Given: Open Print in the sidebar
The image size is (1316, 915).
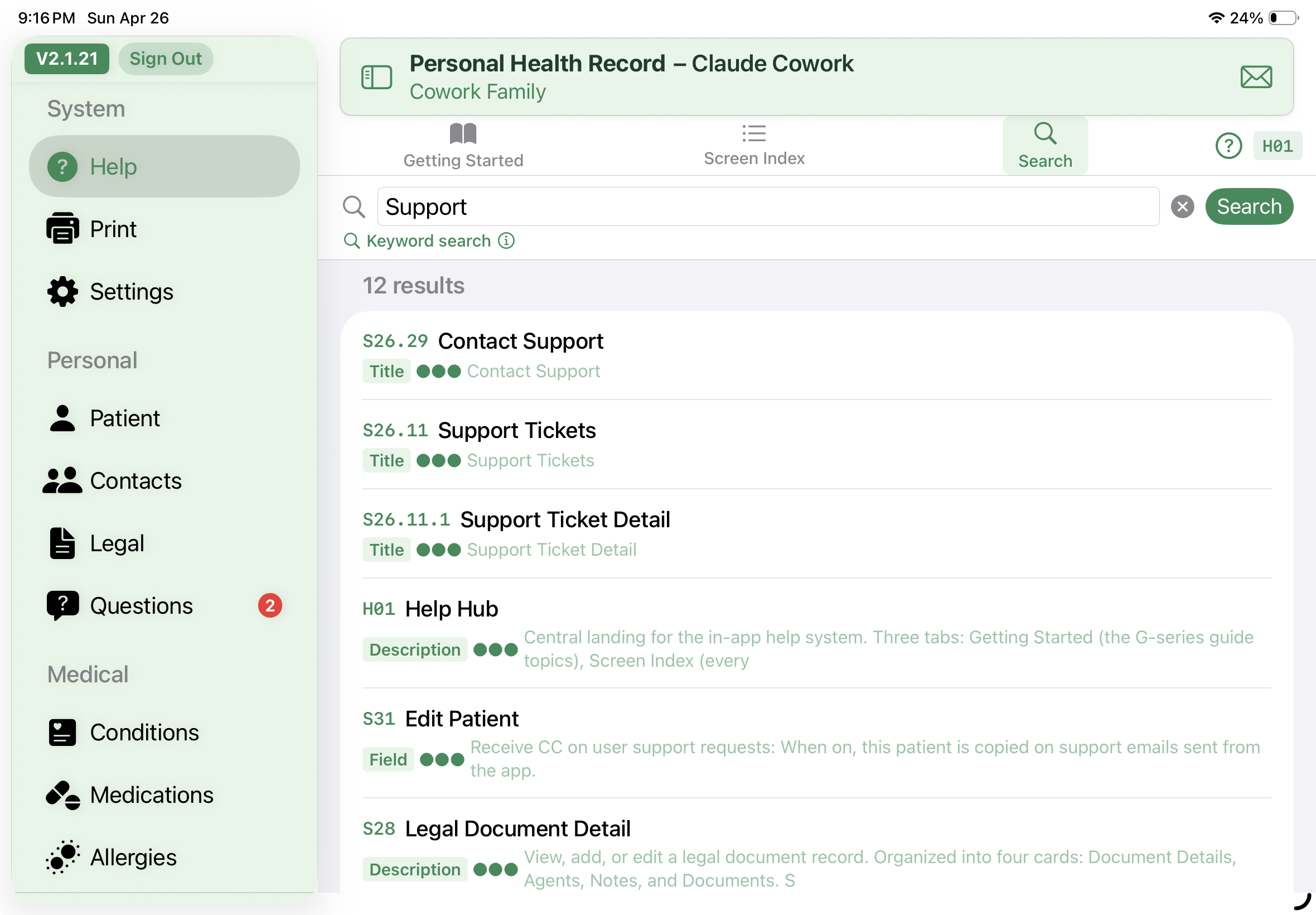Looking at the screenshot, I should 164,229.
